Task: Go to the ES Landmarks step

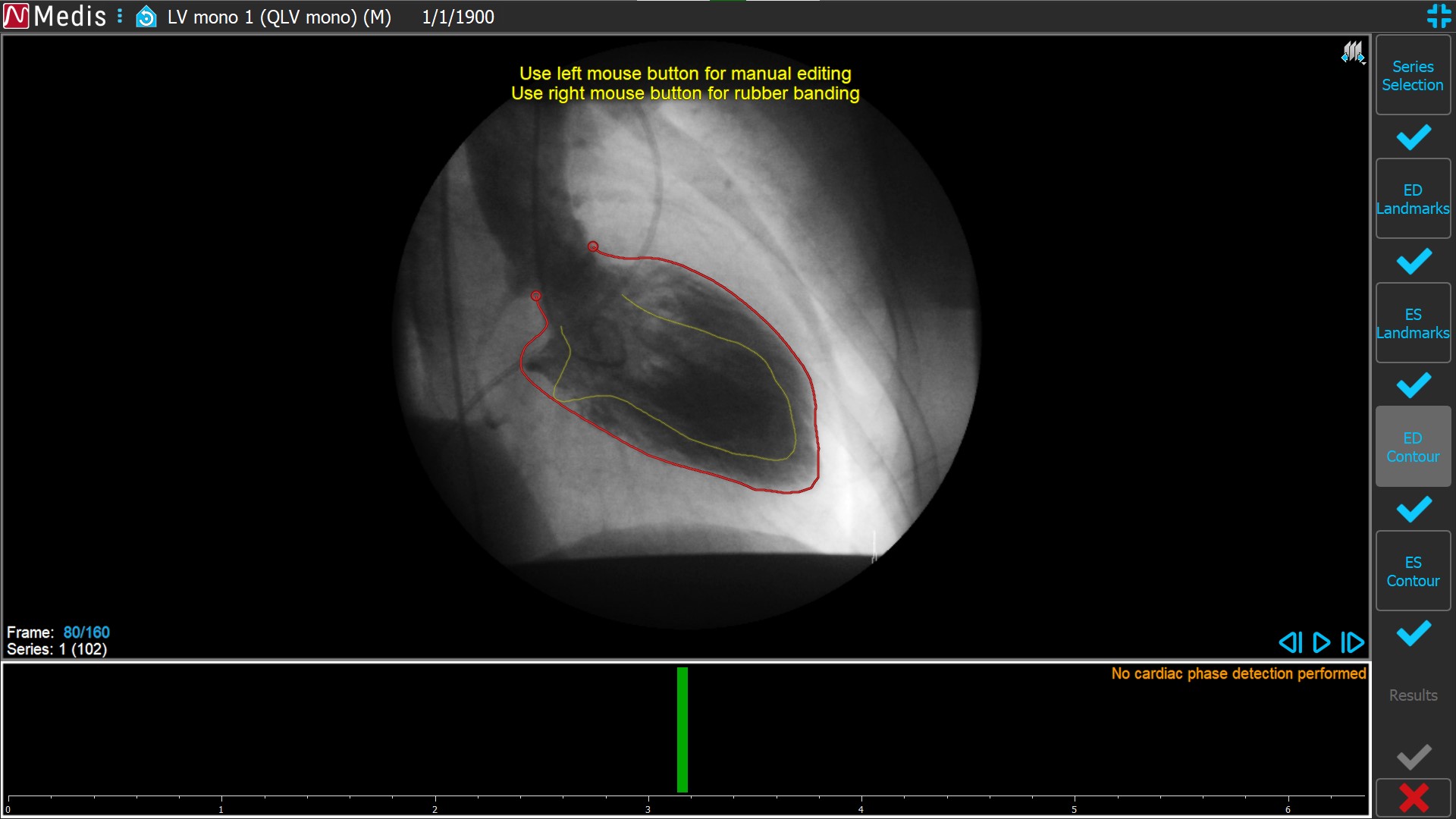Action: tap(1412, 324)
